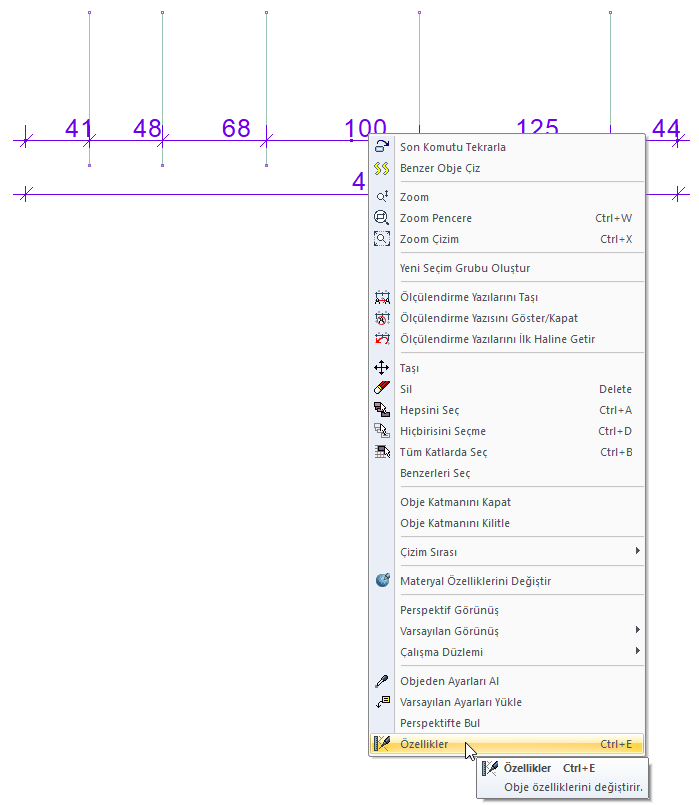
Task: Select Ölçülendirme Yazılarını İlk Haline Getir text
Action: (x=497, y=339)
